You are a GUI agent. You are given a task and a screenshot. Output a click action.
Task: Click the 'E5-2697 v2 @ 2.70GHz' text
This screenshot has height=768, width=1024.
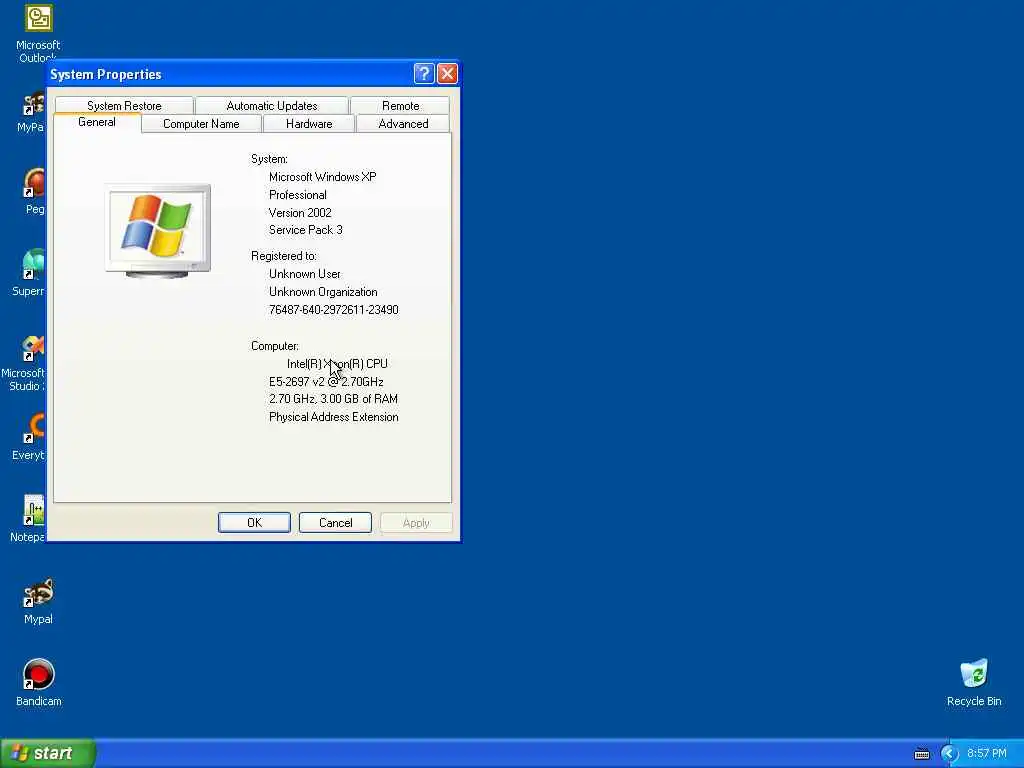(x=326, y=381)
